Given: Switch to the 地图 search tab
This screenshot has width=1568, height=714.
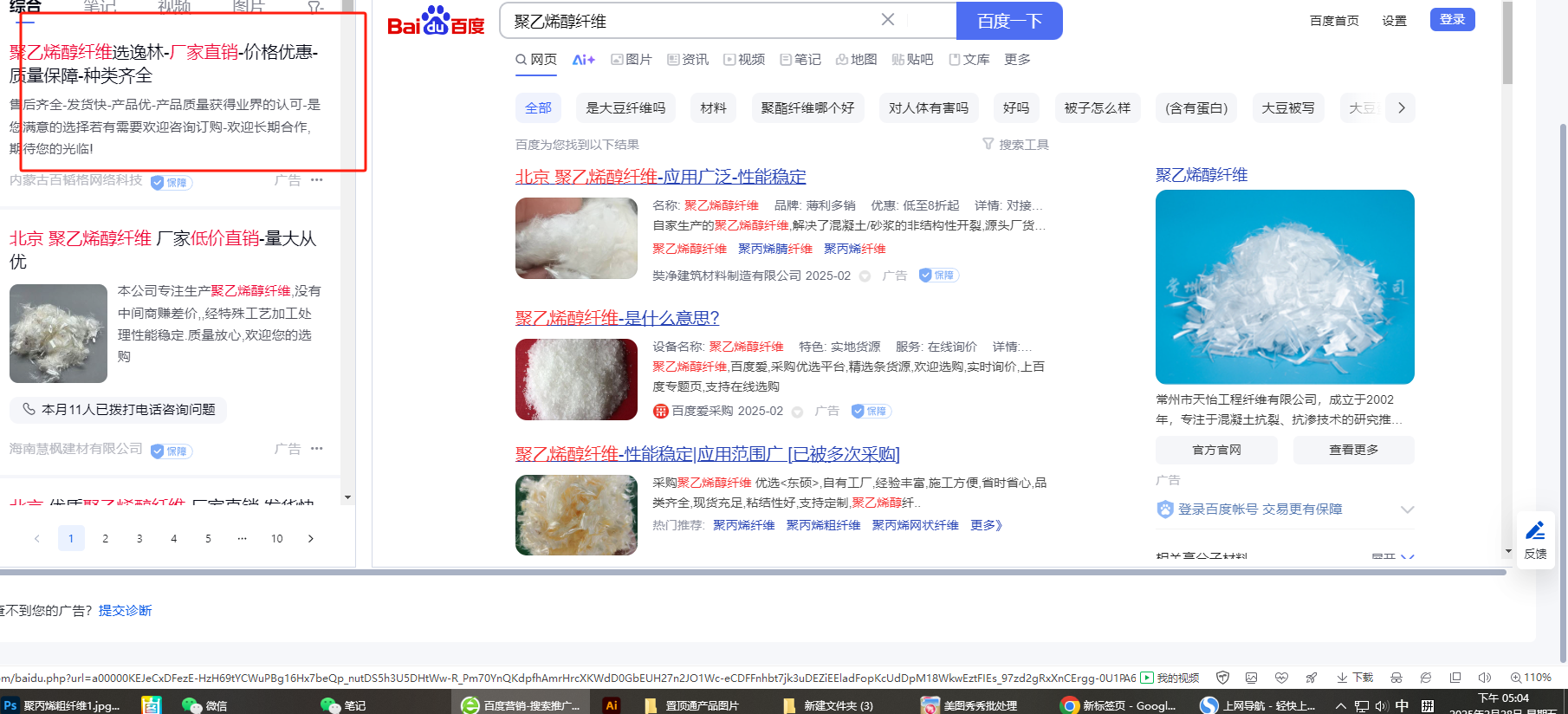Looking at the screenshot, I should pyautogui.click(x=857, y=60).
